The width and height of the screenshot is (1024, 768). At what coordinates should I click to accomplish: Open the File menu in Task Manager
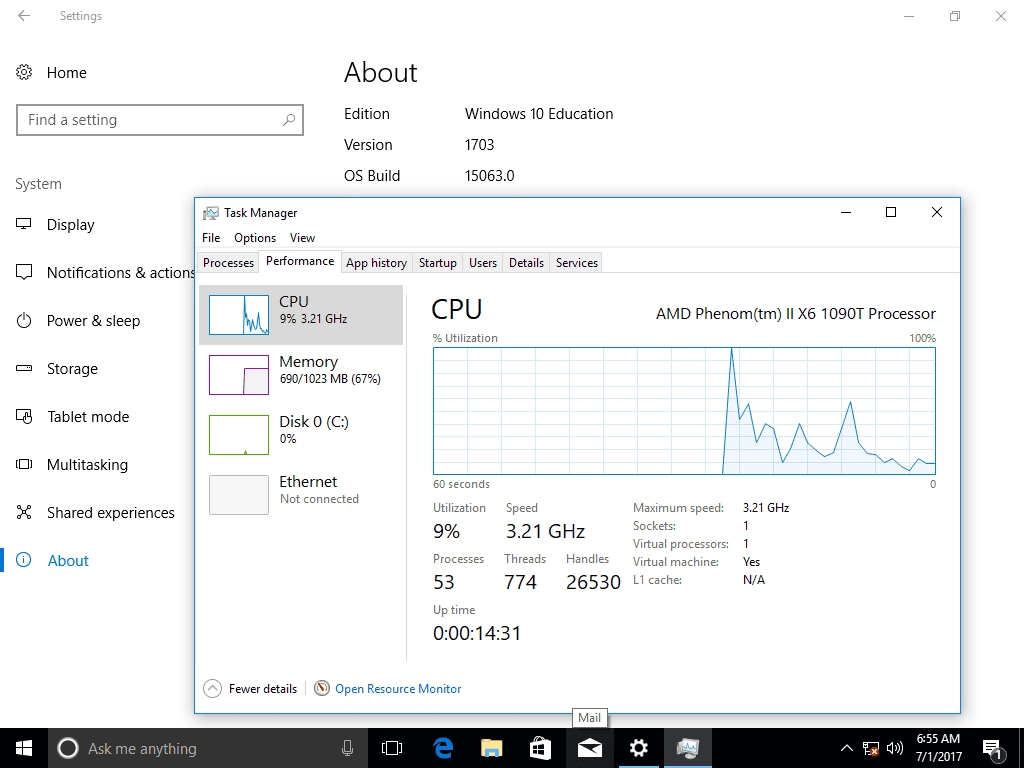[211, 238]
